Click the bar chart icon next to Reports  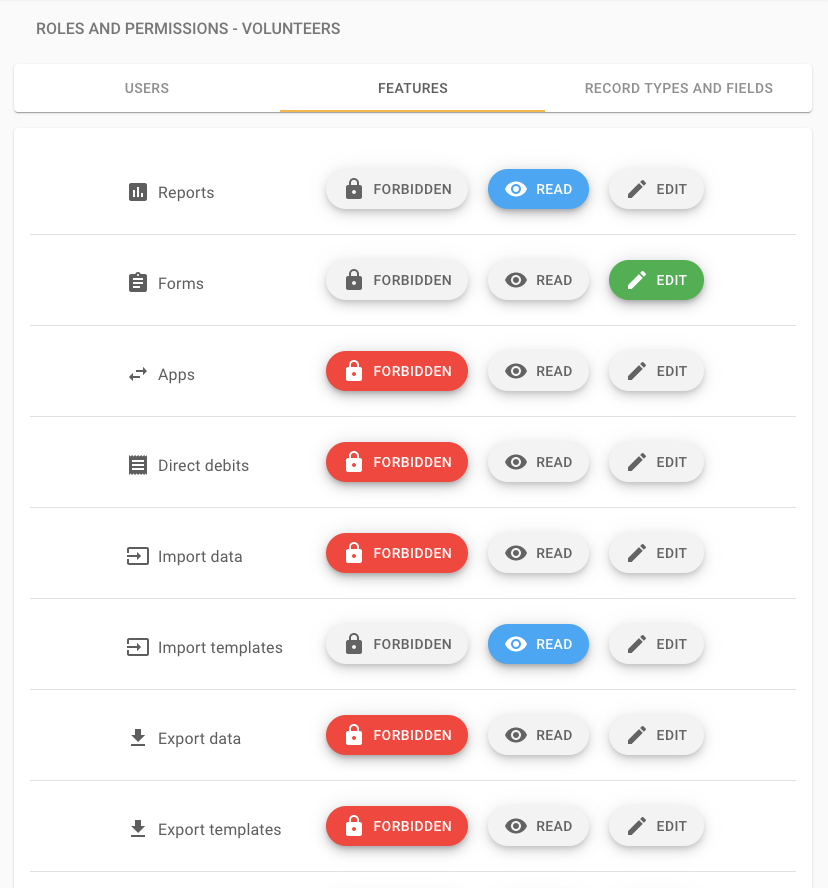coord(137,192)
